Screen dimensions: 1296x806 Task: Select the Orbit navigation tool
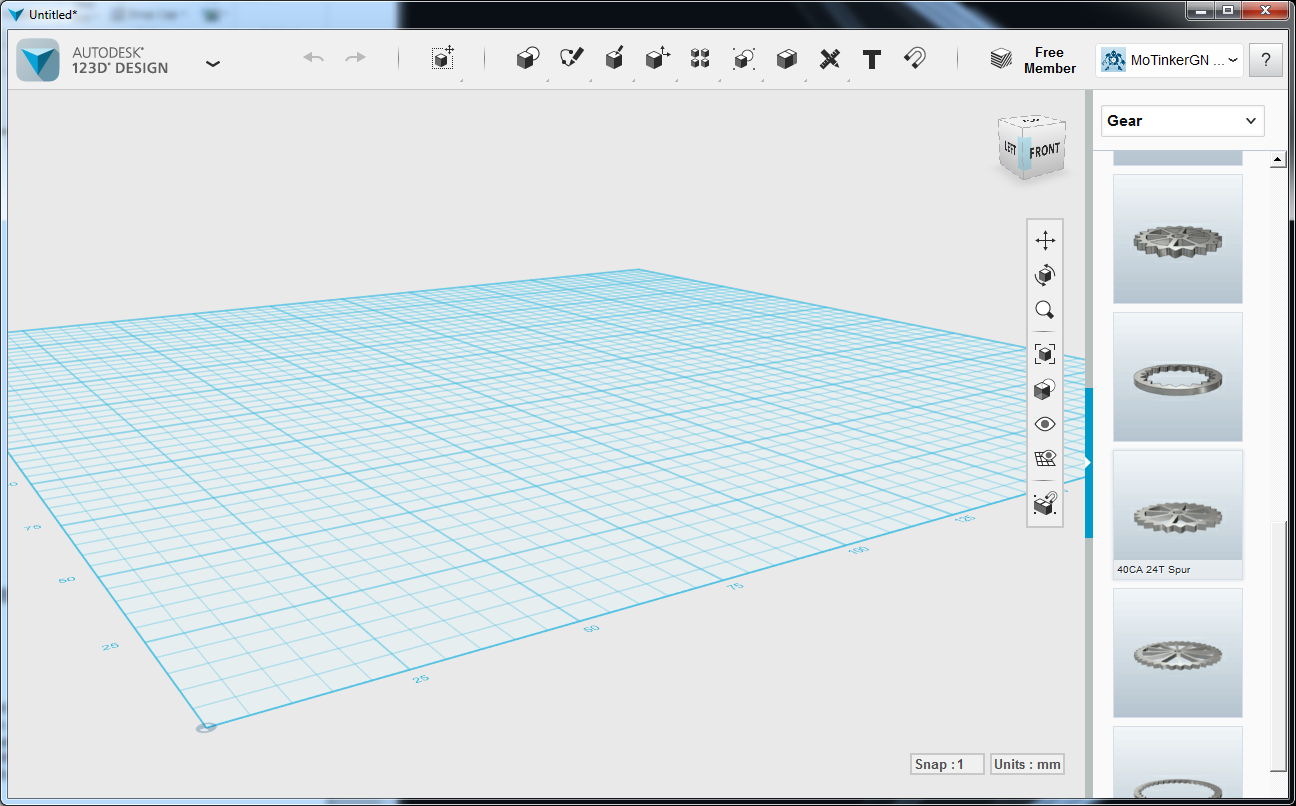[x=1045, y=275]
